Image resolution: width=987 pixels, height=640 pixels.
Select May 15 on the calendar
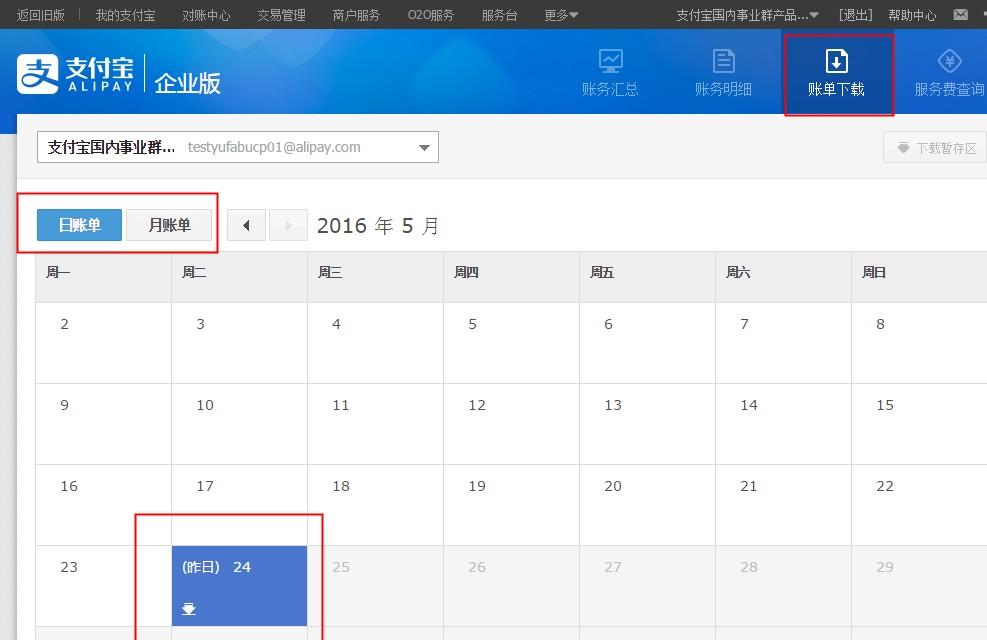coord(919,424)
